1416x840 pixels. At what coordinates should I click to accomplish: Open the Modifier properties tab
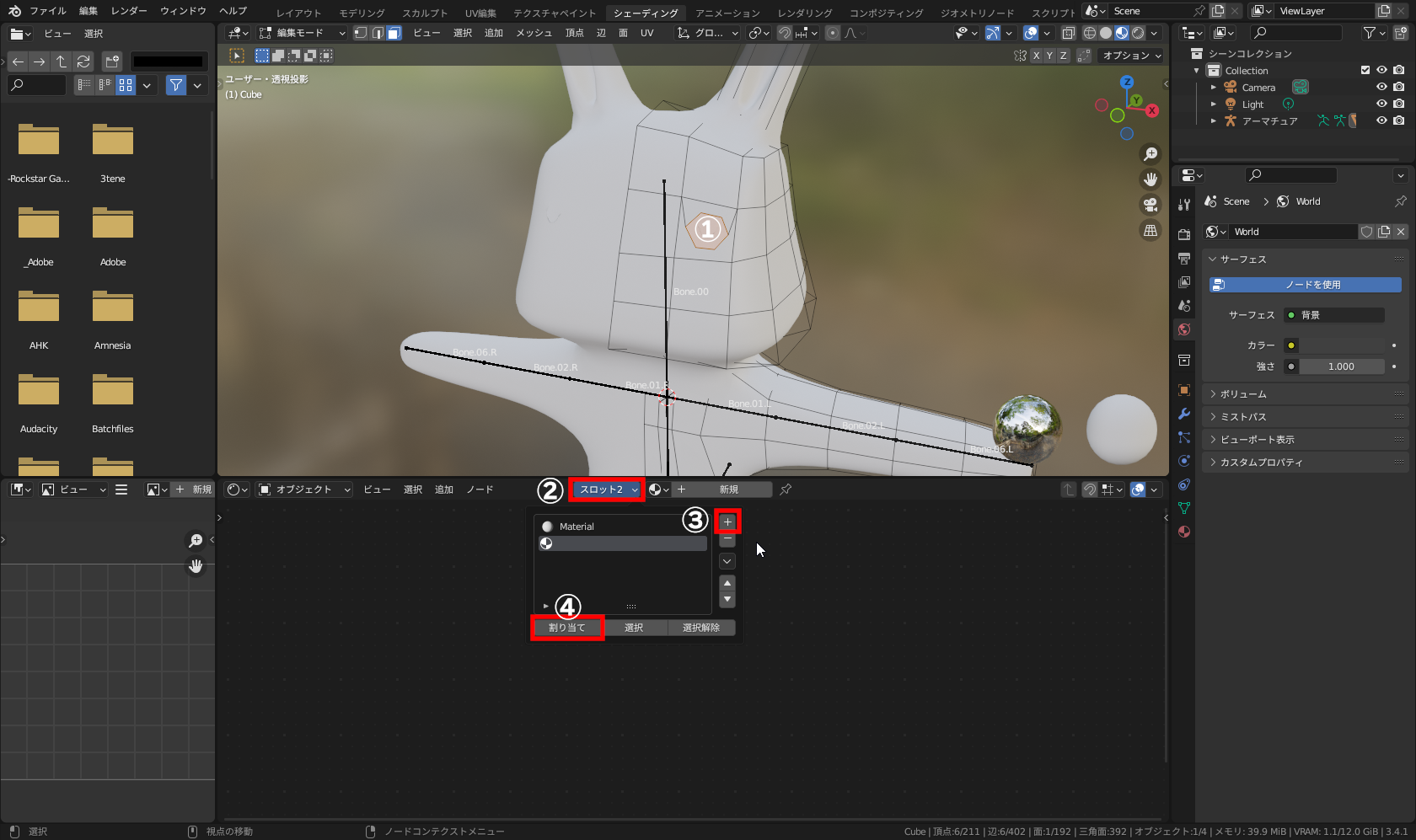1184,414
